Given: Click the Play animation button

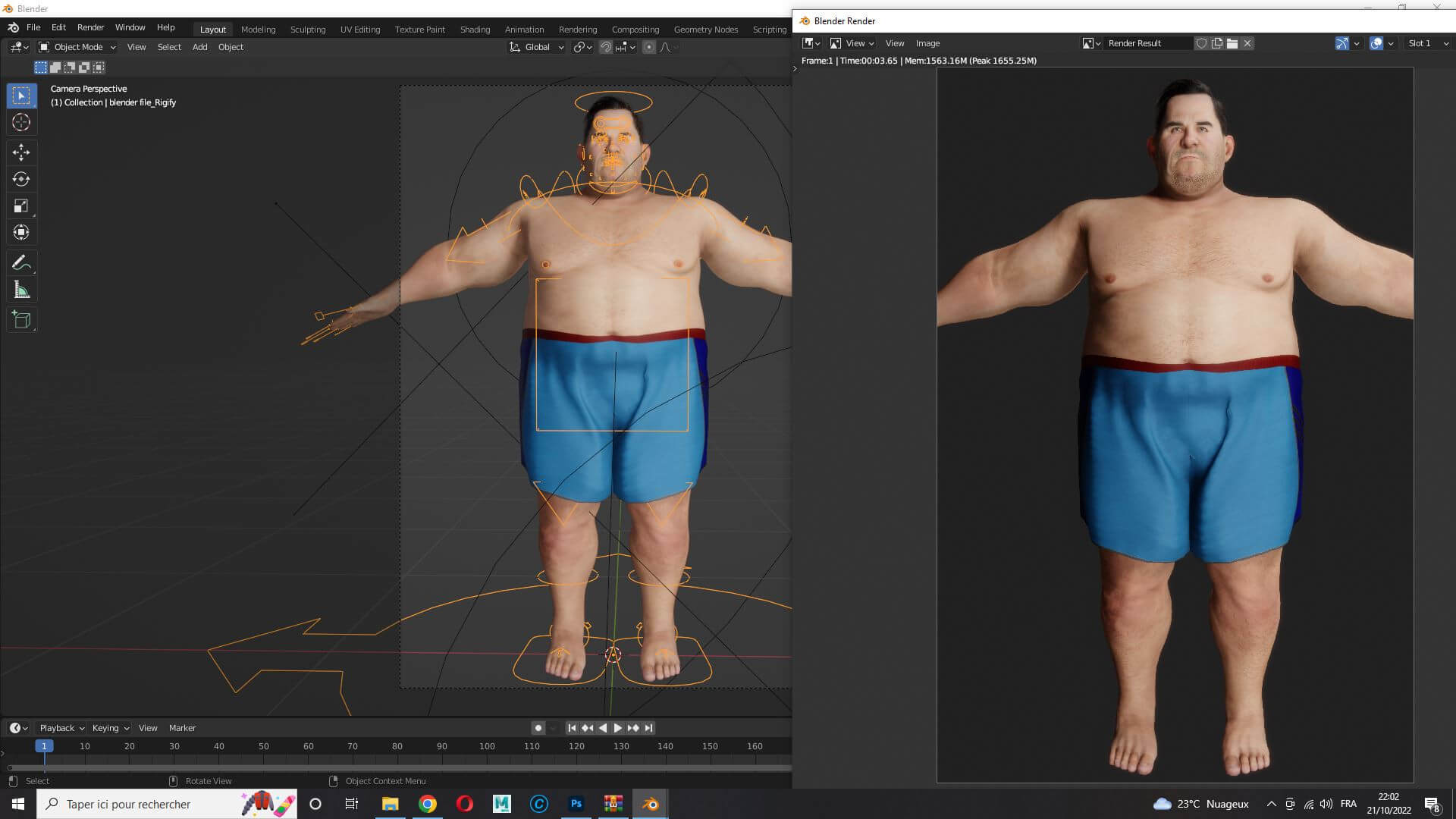Looking at the screenshot, I should [618, 728].
